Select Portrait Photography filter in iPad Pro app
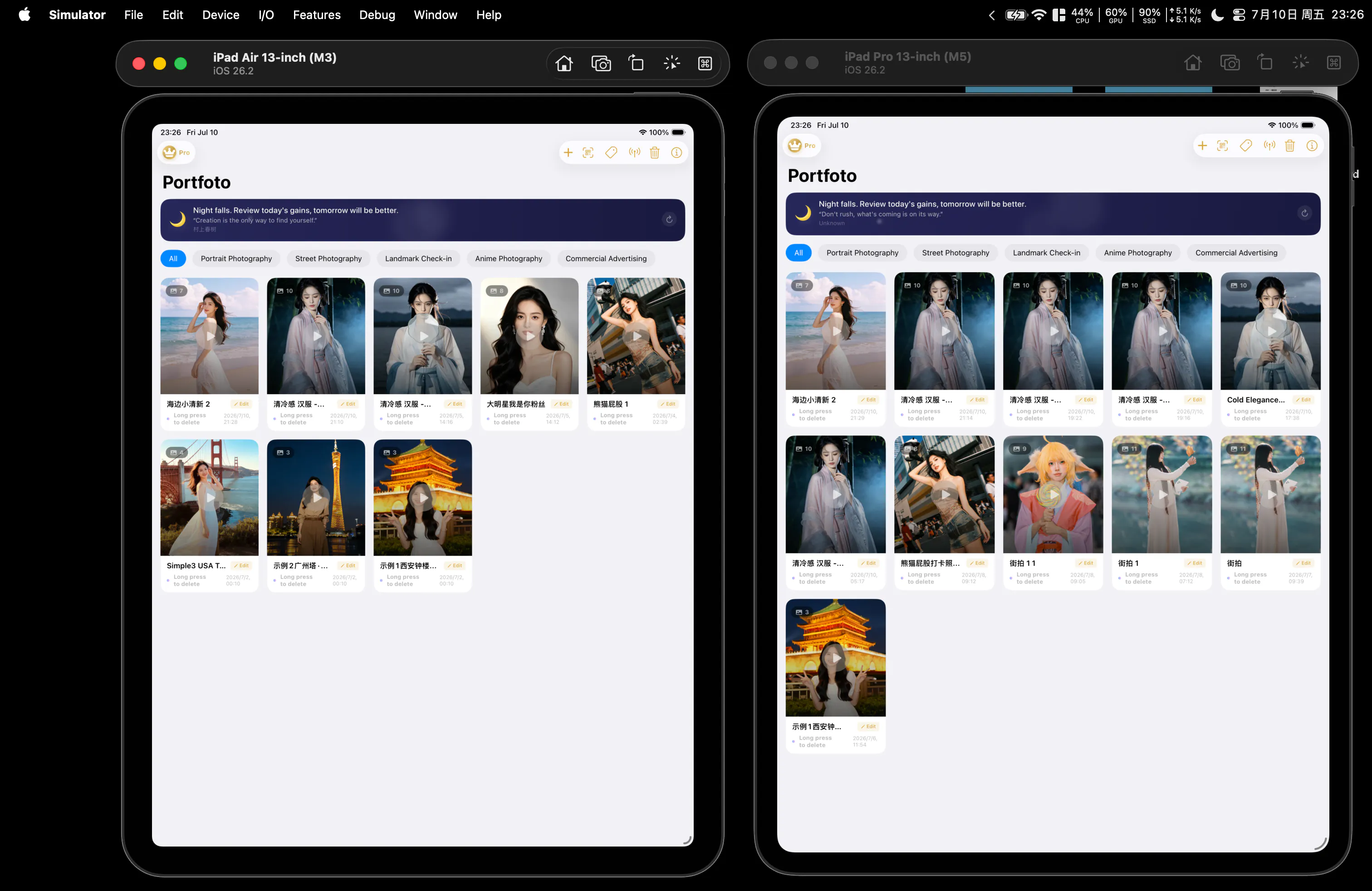 coord(862,253)
